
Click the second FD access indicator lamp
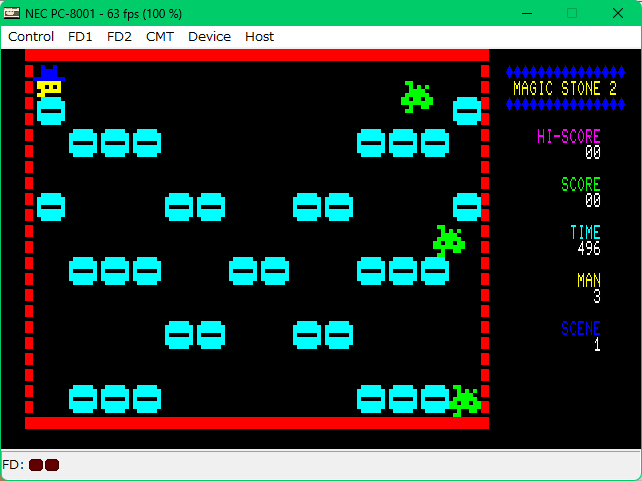52,465
